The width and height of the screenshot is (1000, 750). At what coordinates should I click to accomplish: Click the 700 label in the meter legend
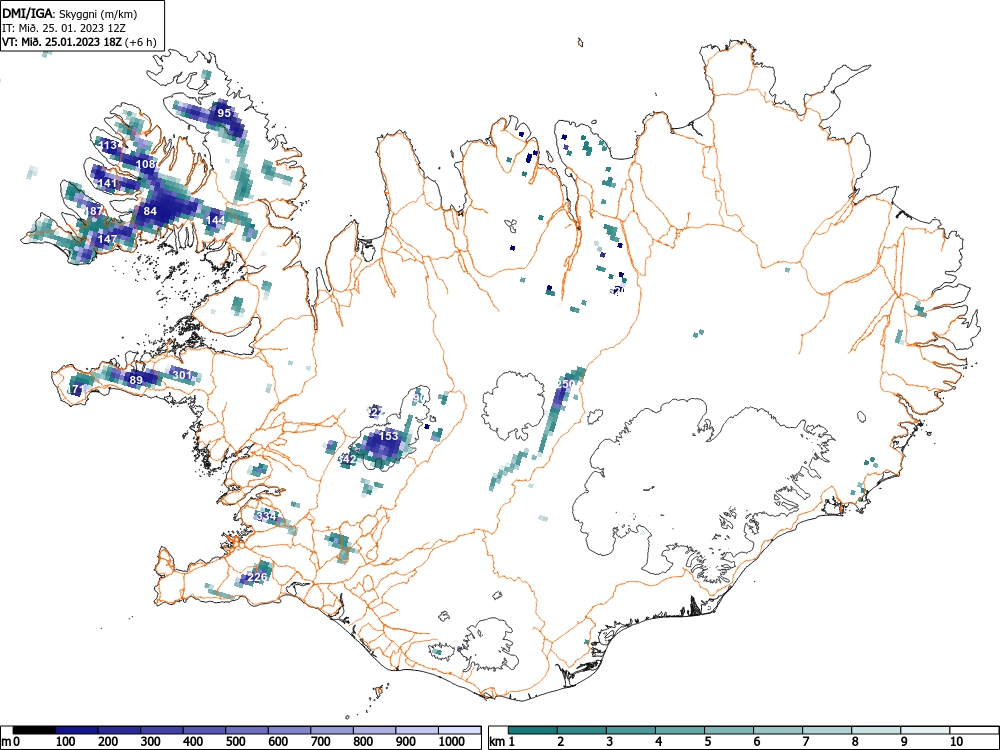pyautogui.click(x=321, y=742)
